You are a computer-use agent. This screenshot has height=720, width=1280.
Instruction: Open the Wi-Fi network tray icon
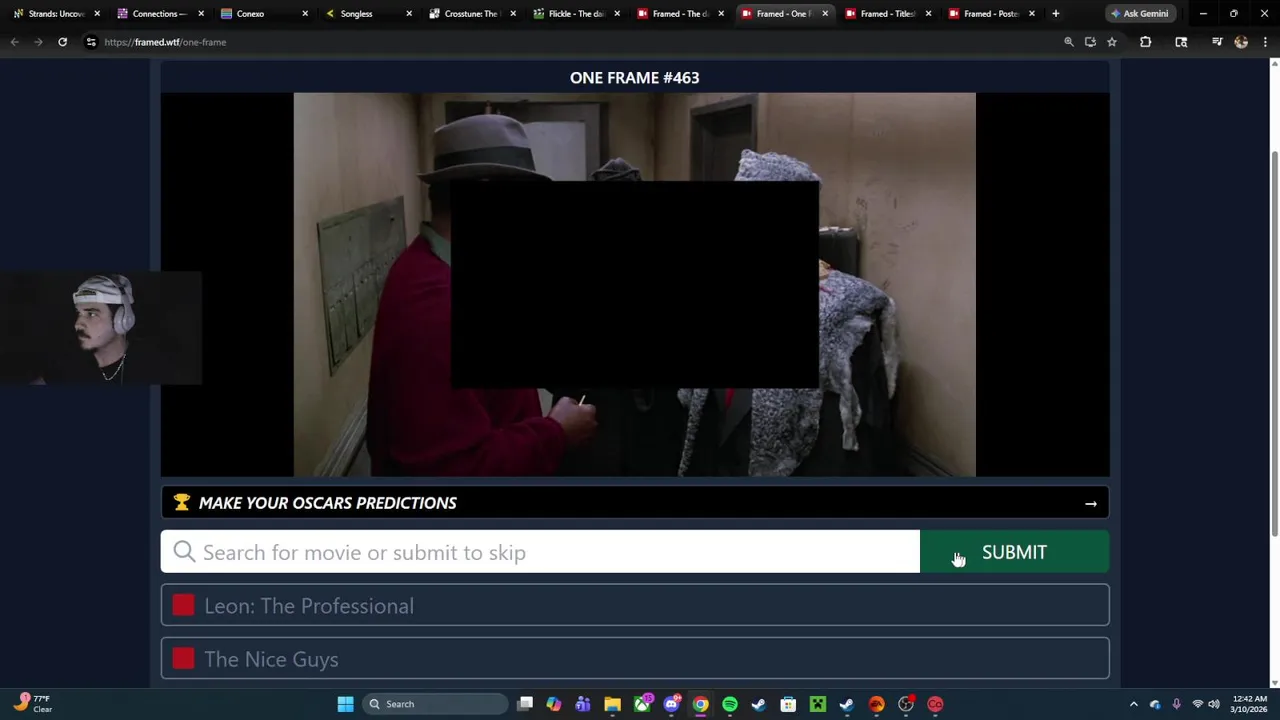tap(1197, 704)
